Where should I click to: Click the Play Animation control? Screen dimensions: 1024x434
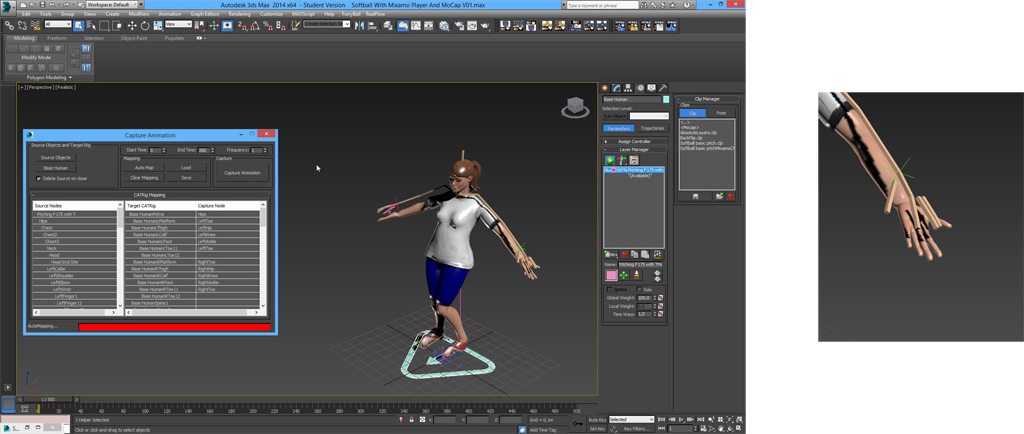click(x=681, y=419)
